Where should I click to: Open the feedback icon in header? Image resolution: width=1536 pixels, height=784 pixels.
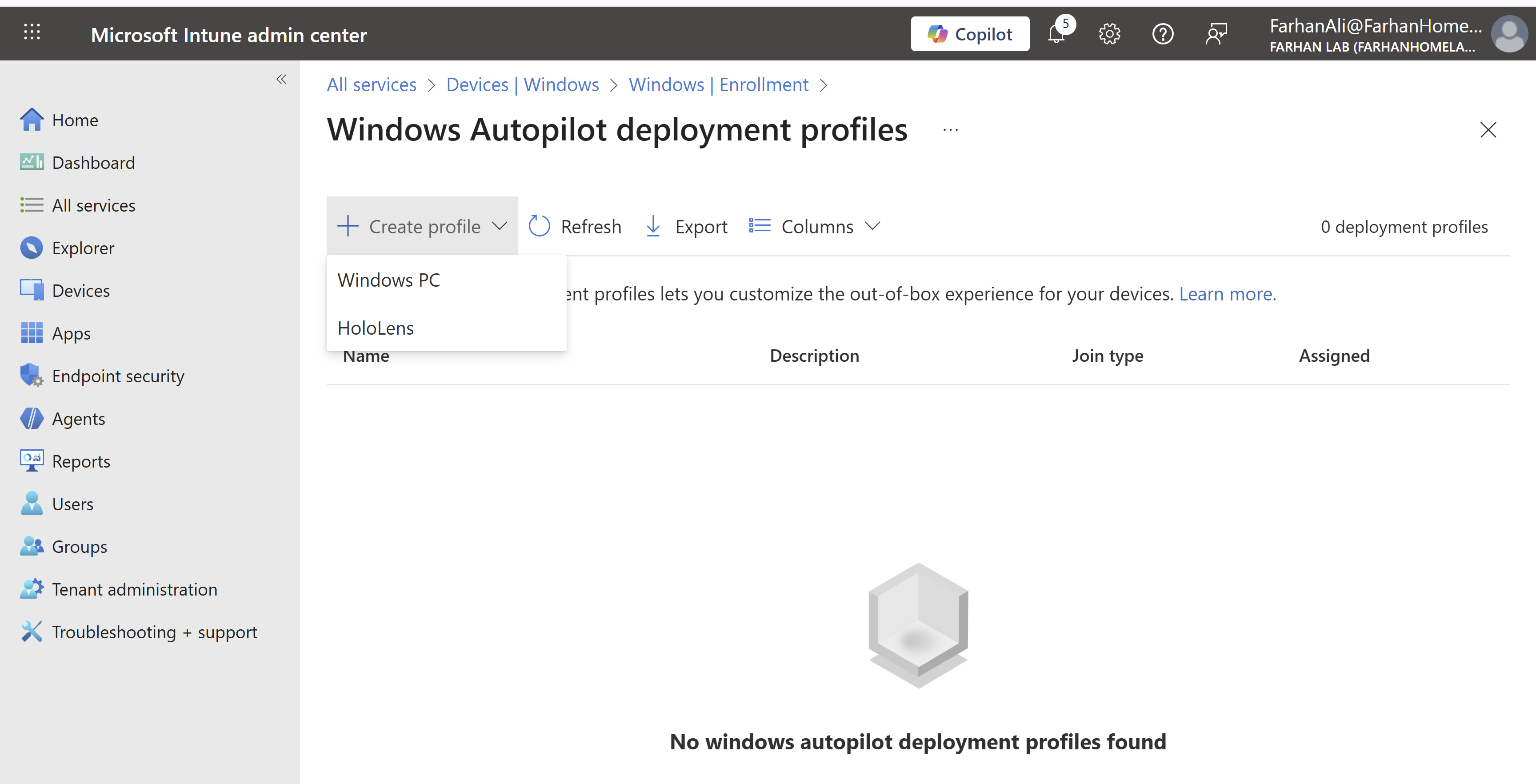pyautogui.click(x=1216, y=34)
